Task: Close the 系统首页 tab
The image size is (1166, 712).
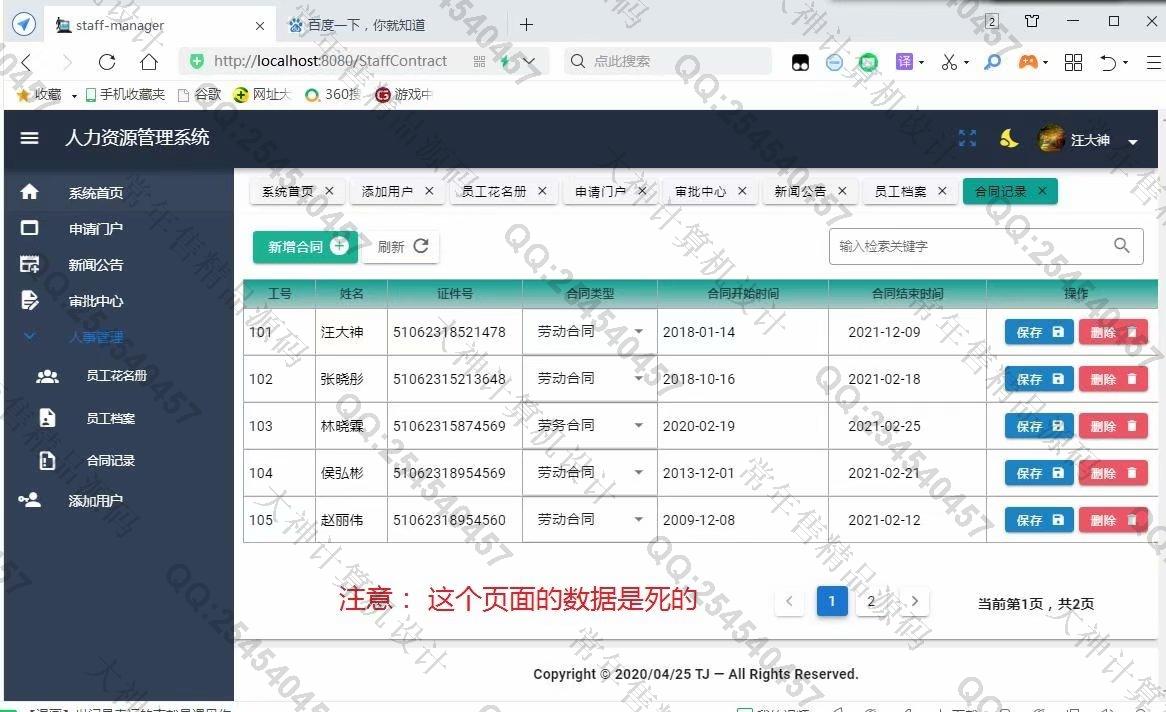Action: pyautogui.click(x=329, y=191)
